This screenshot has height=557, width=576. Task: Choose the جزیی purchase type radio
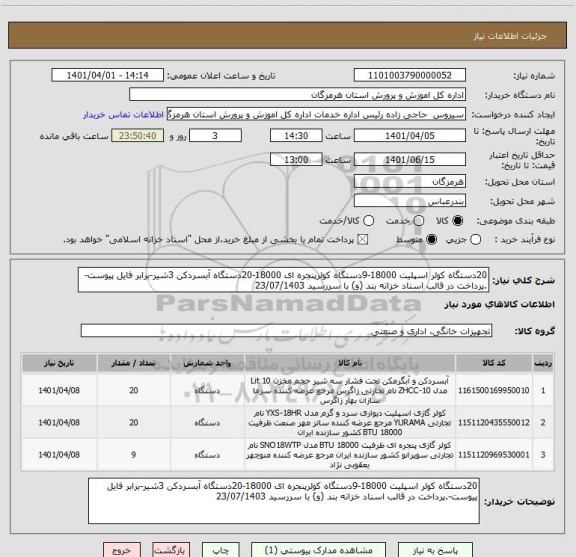point(475,240)
